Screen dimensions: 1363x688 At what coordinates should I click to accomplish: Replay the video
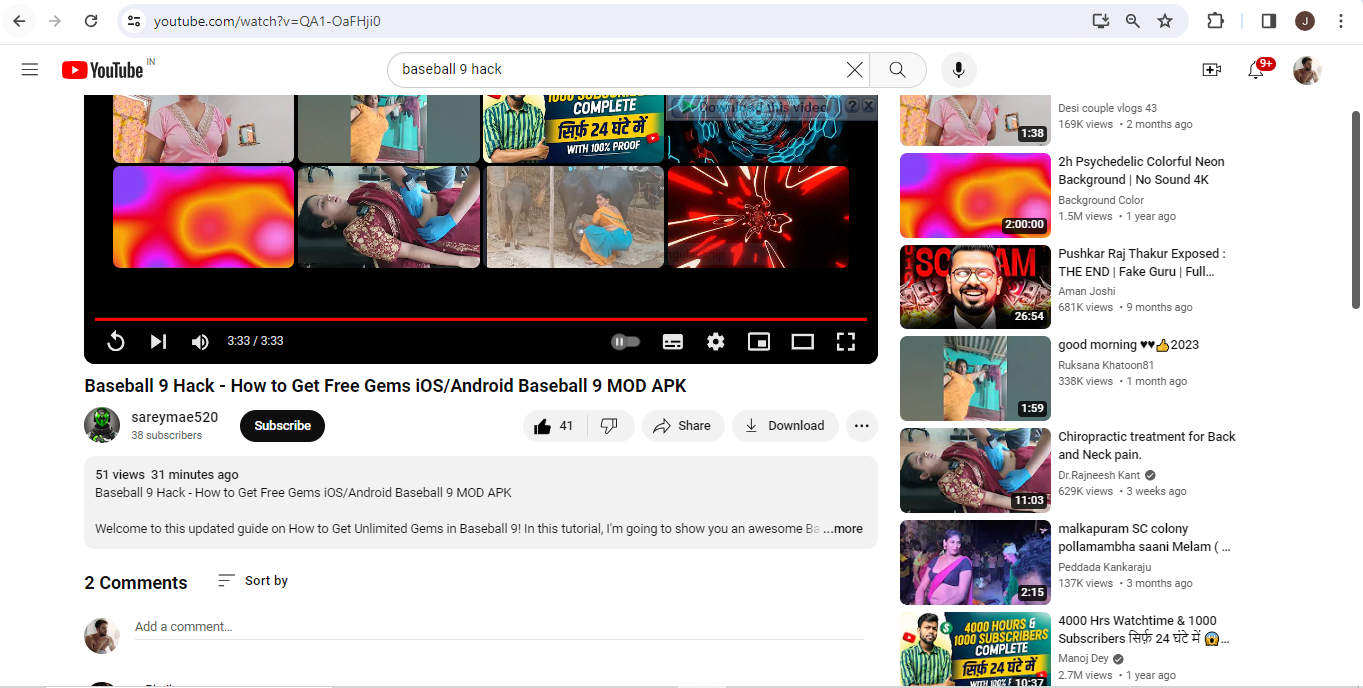(115, 341)
